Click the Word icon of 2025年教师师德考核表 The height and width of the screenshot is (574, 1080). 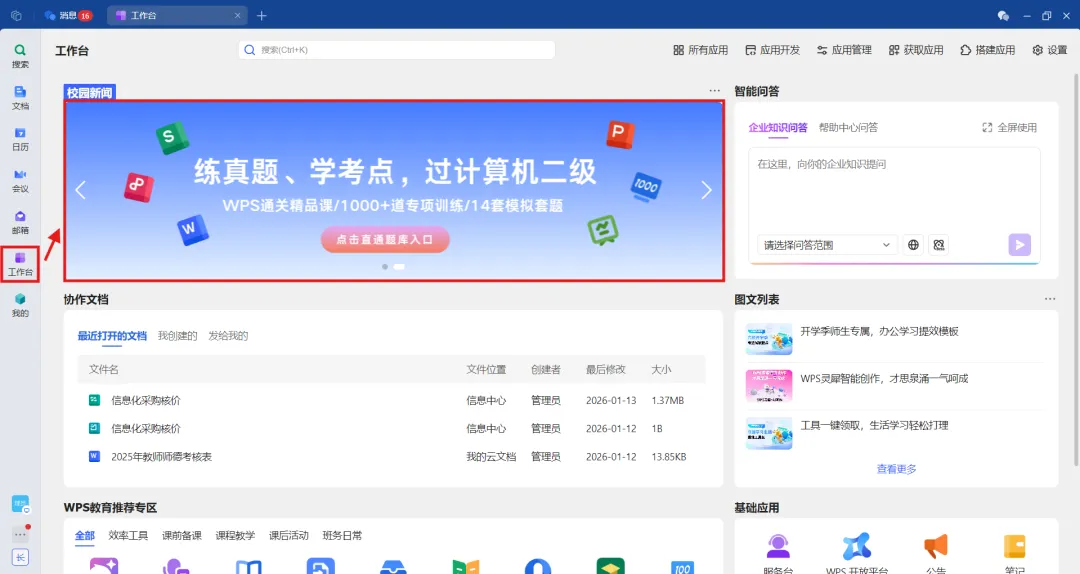[x=94, y=456]
